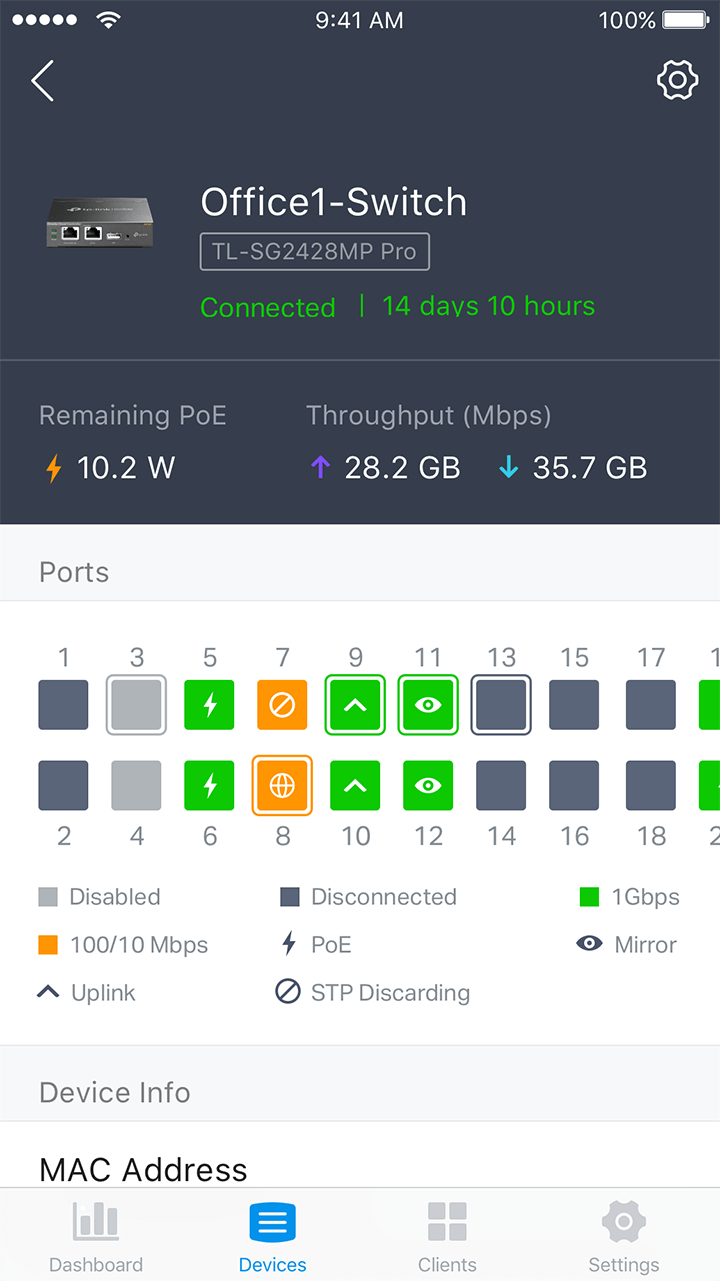
Task: Select disconnected port 13
Action: tap(501, 705)
